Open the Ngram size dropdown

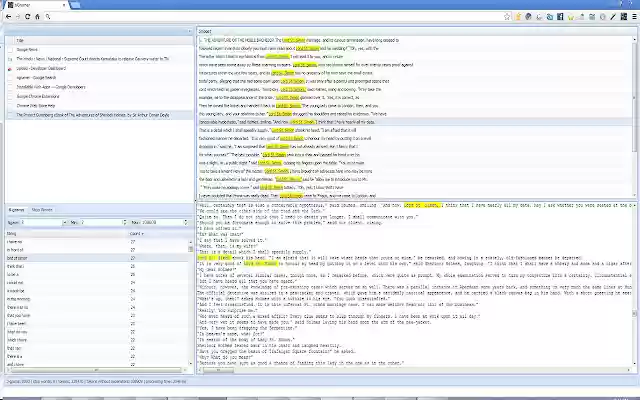(64, 222)
